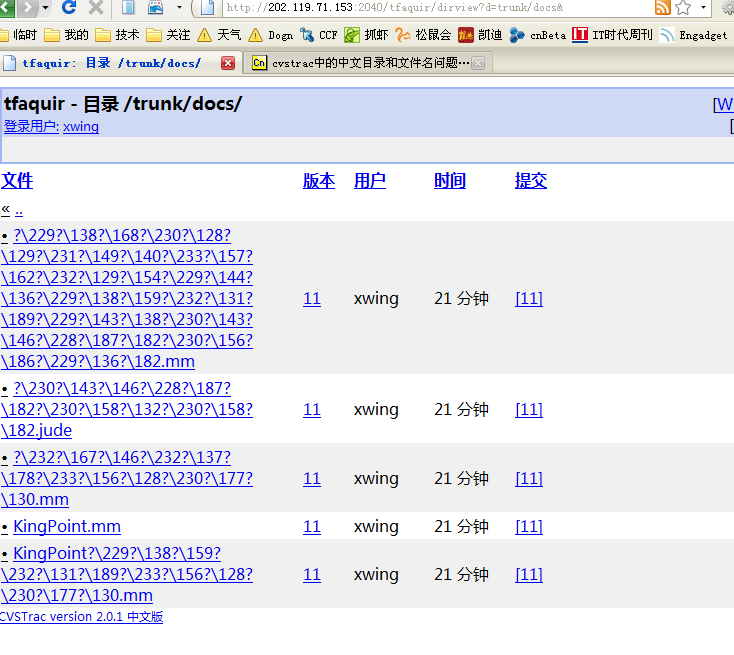Click the stop loading X icon
Screen dimensions: 734x655
click(x=96, y=8)
